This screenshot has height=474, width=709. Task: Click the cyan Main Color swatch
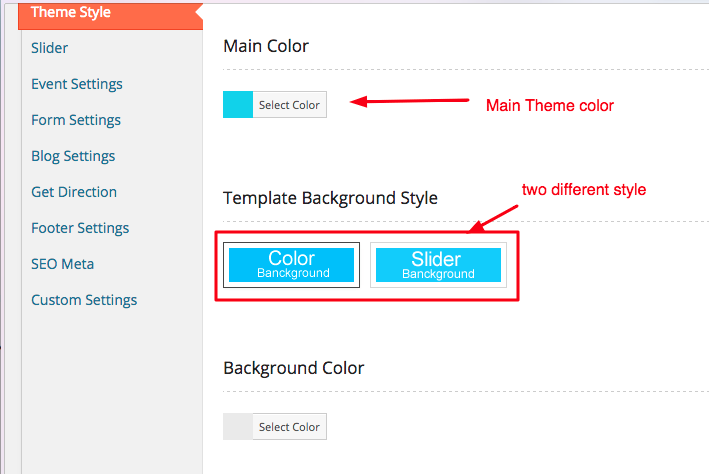click(238, 105)
